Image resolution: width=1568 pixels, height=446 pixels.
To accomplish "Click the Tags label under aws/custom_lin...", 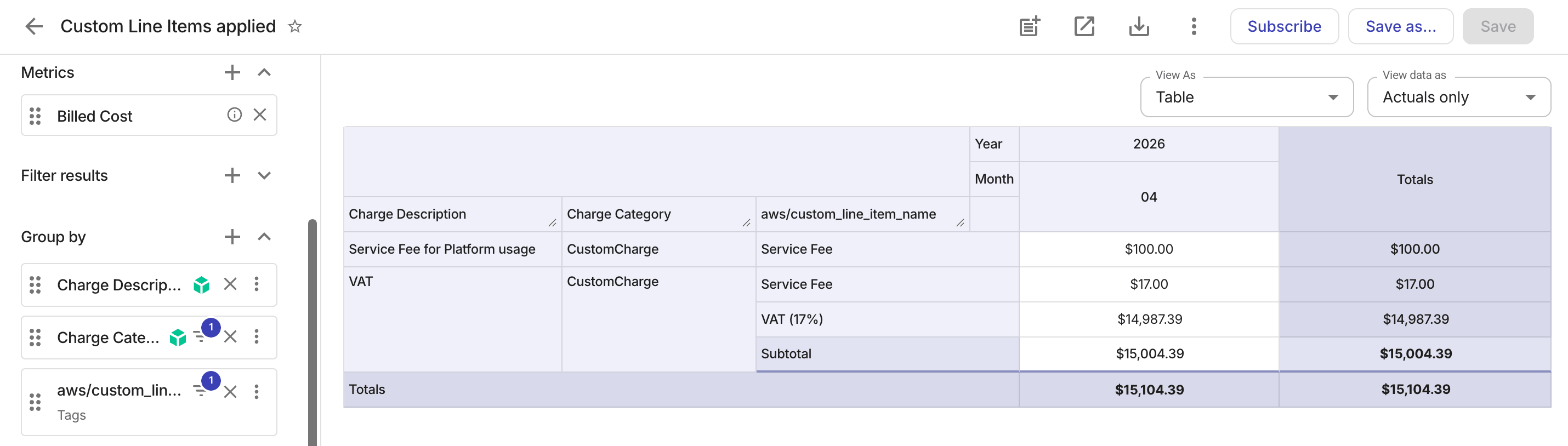I will 71,415.
